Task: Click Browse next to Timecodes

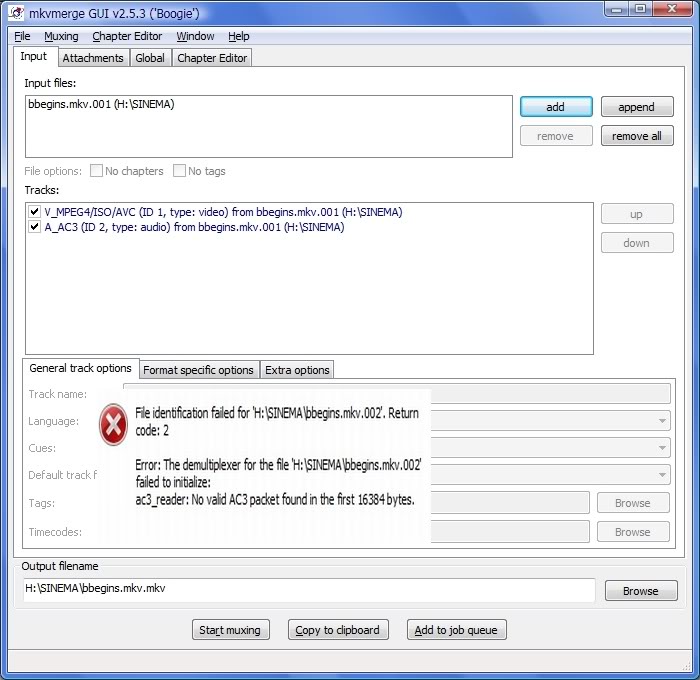Action: click(x=633, y=532)
